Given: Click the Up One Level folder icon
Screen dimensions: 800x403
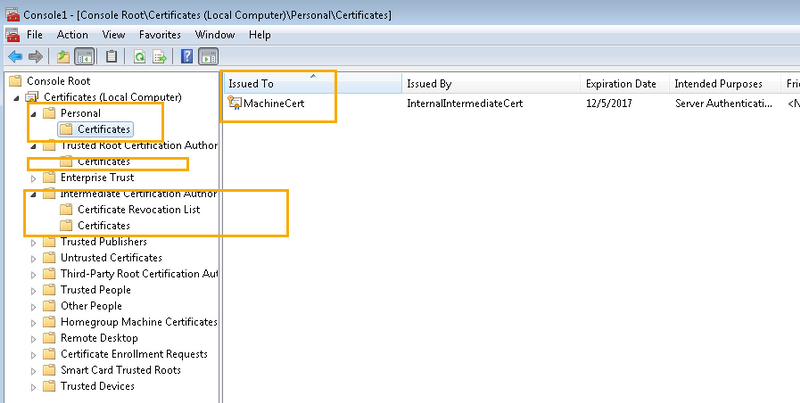Looking at the screenshot, I should [x=64, y=56].
